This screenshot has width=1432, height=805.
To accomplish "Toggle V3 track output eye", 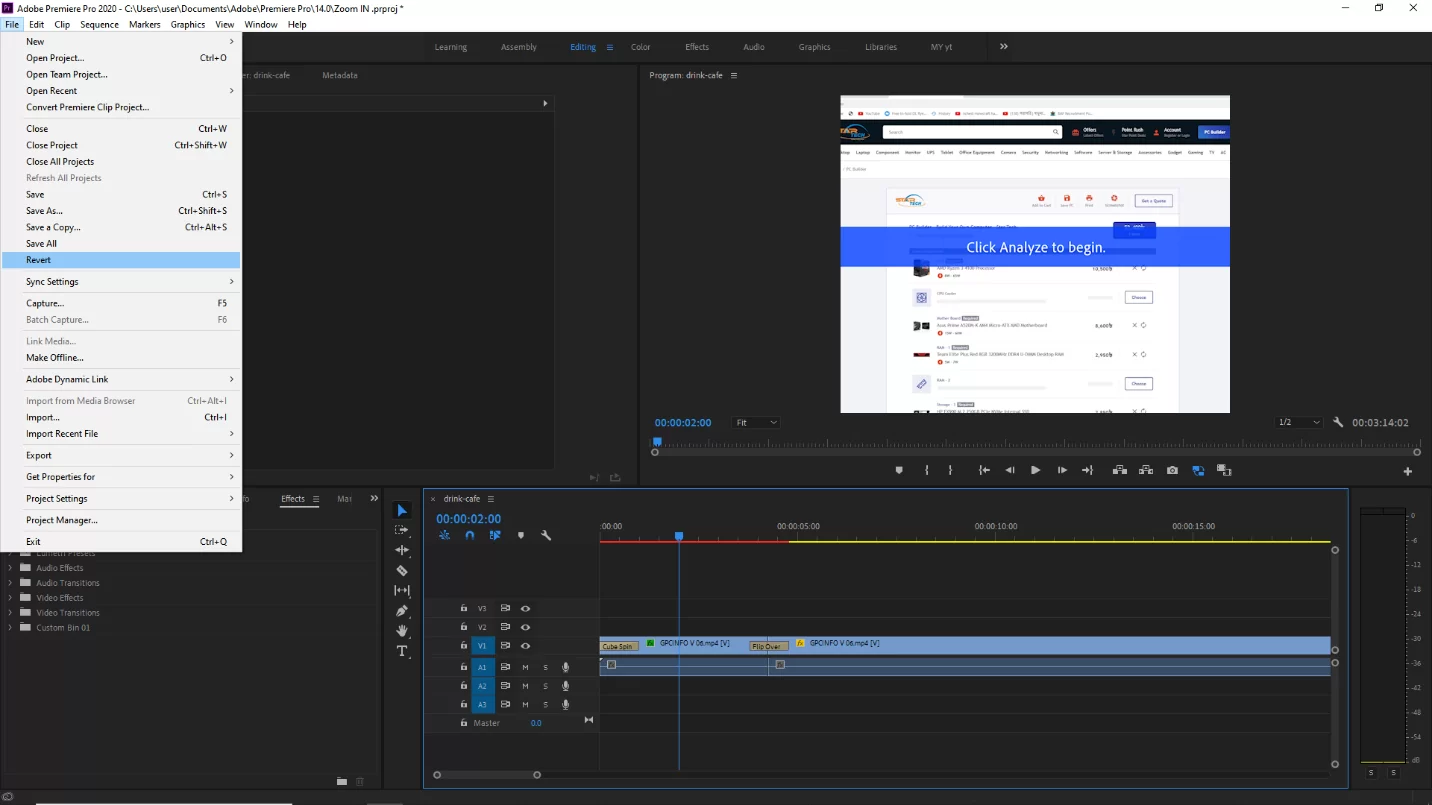I will click(525, 608).
